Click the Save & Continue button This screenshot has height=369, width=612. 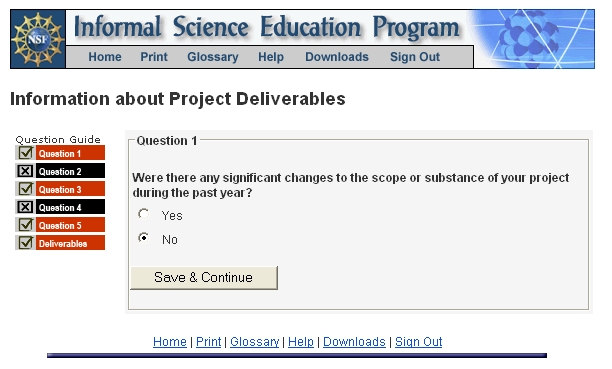pyautogui.click(x=204, y=278)
